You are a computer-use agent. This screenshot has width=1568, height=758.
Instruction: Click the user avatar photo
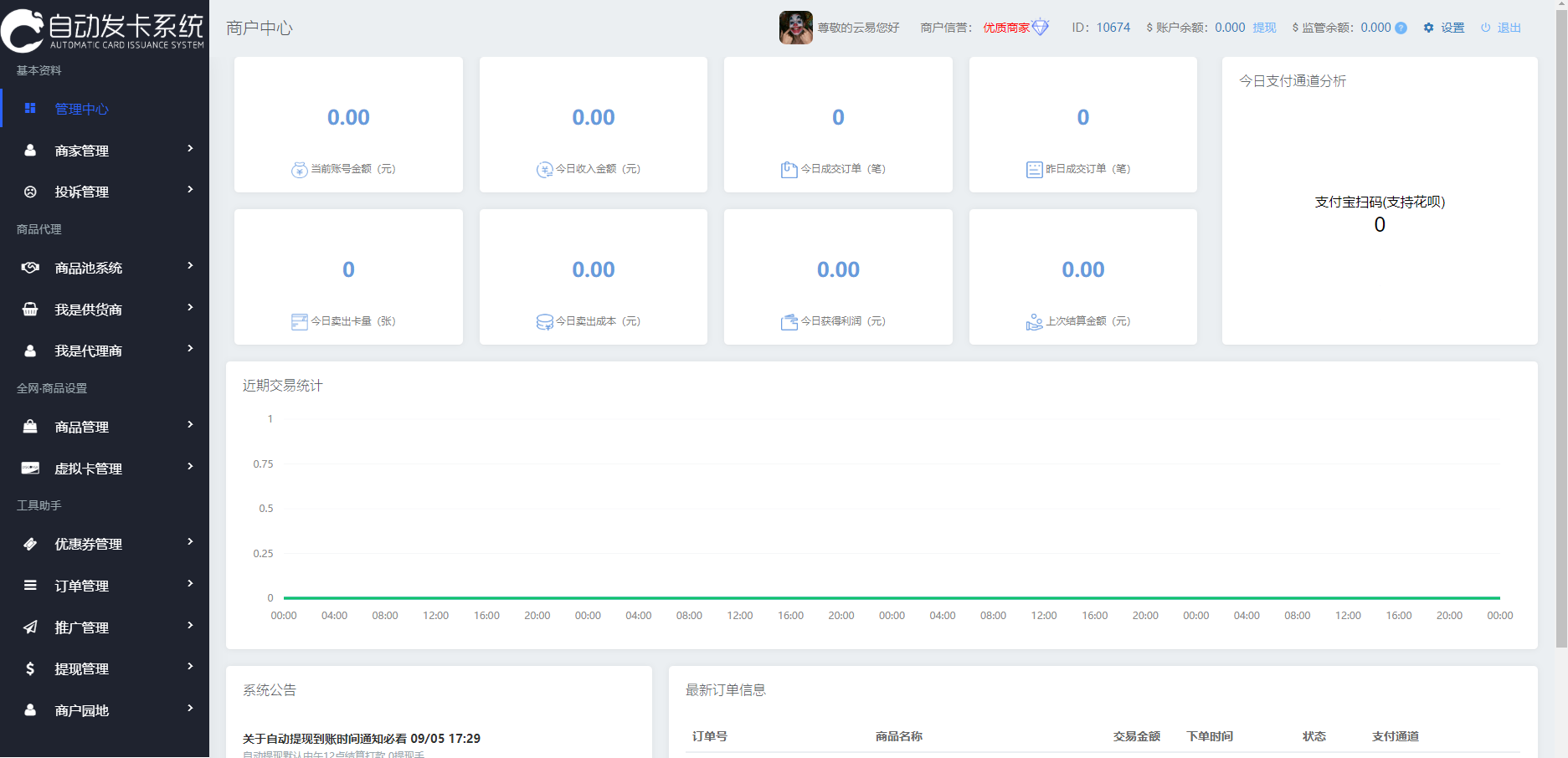795,27
